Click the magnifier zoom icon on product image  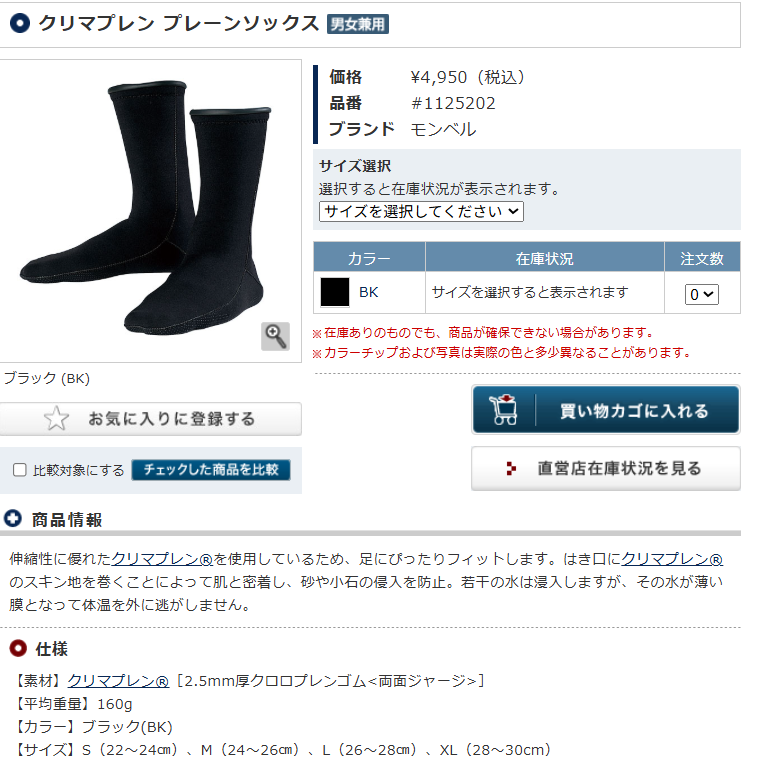click(x=275, y=336)
